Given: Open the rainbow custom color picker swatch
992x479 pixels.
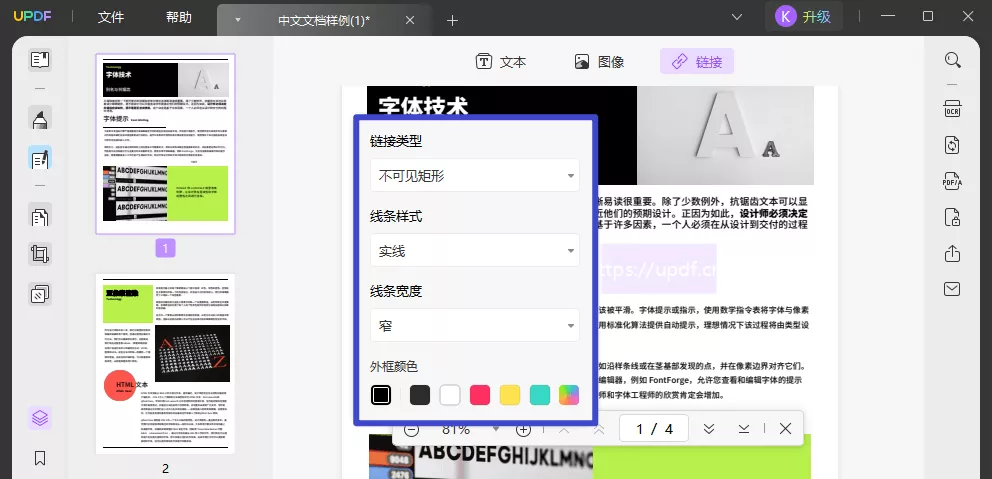Looking at the screenshot, I should tap(569, 395).
